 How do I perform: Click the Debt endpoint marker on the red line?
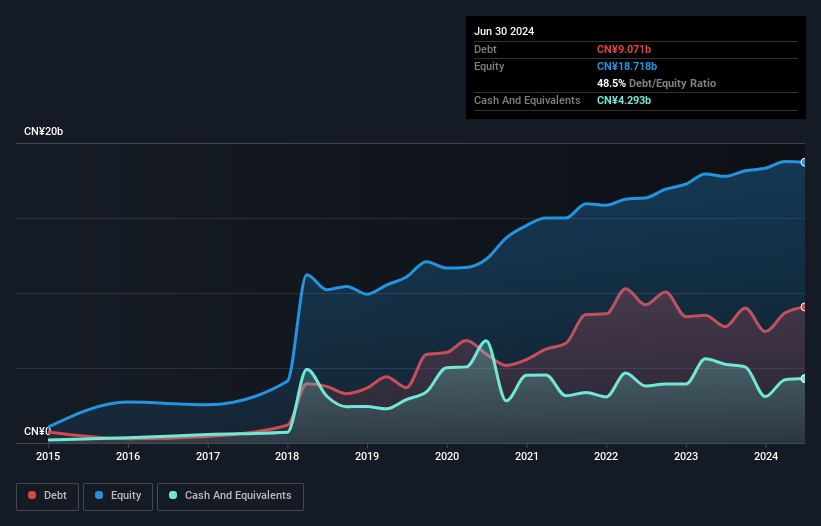point(804,307)
